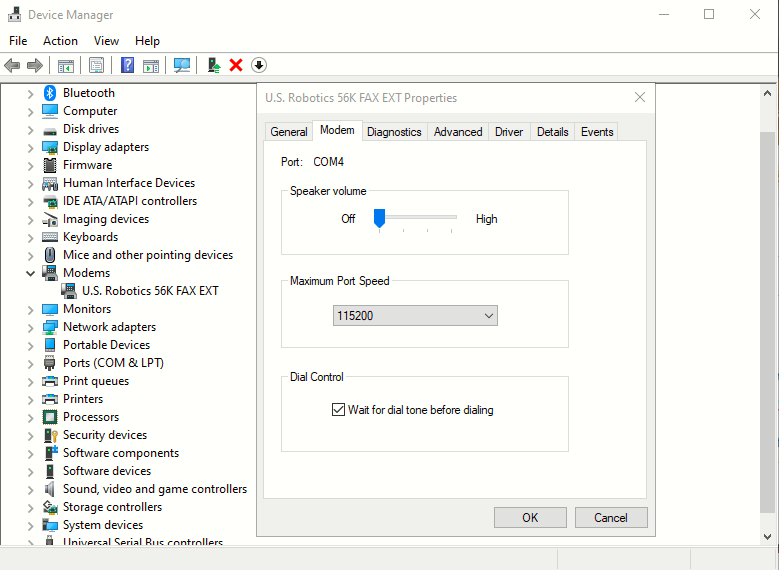Click the Human Interface Devices icon
The height and width of the screenshot is (570, 779).
point(50,183)
